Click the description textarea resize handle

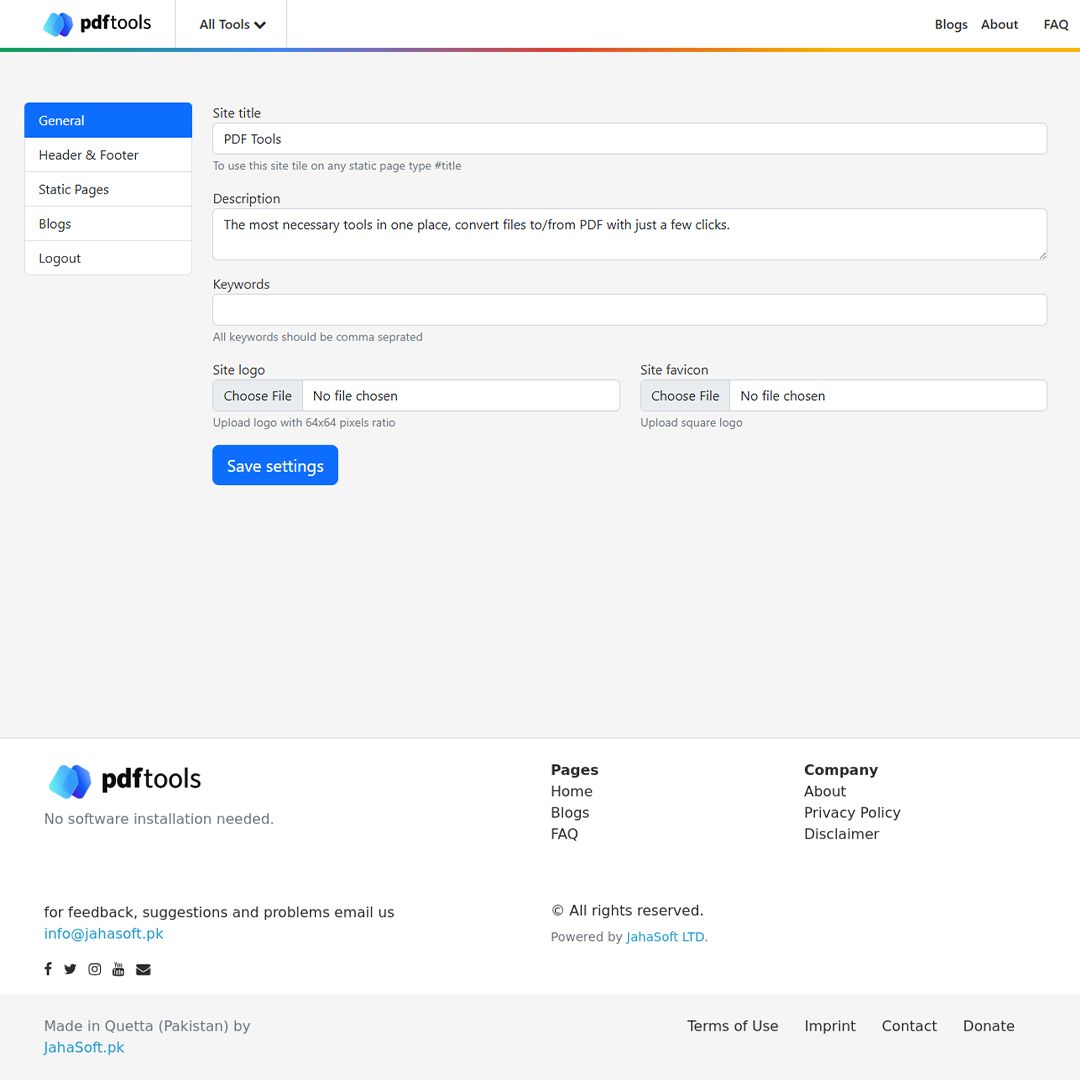click(1042, 255)
